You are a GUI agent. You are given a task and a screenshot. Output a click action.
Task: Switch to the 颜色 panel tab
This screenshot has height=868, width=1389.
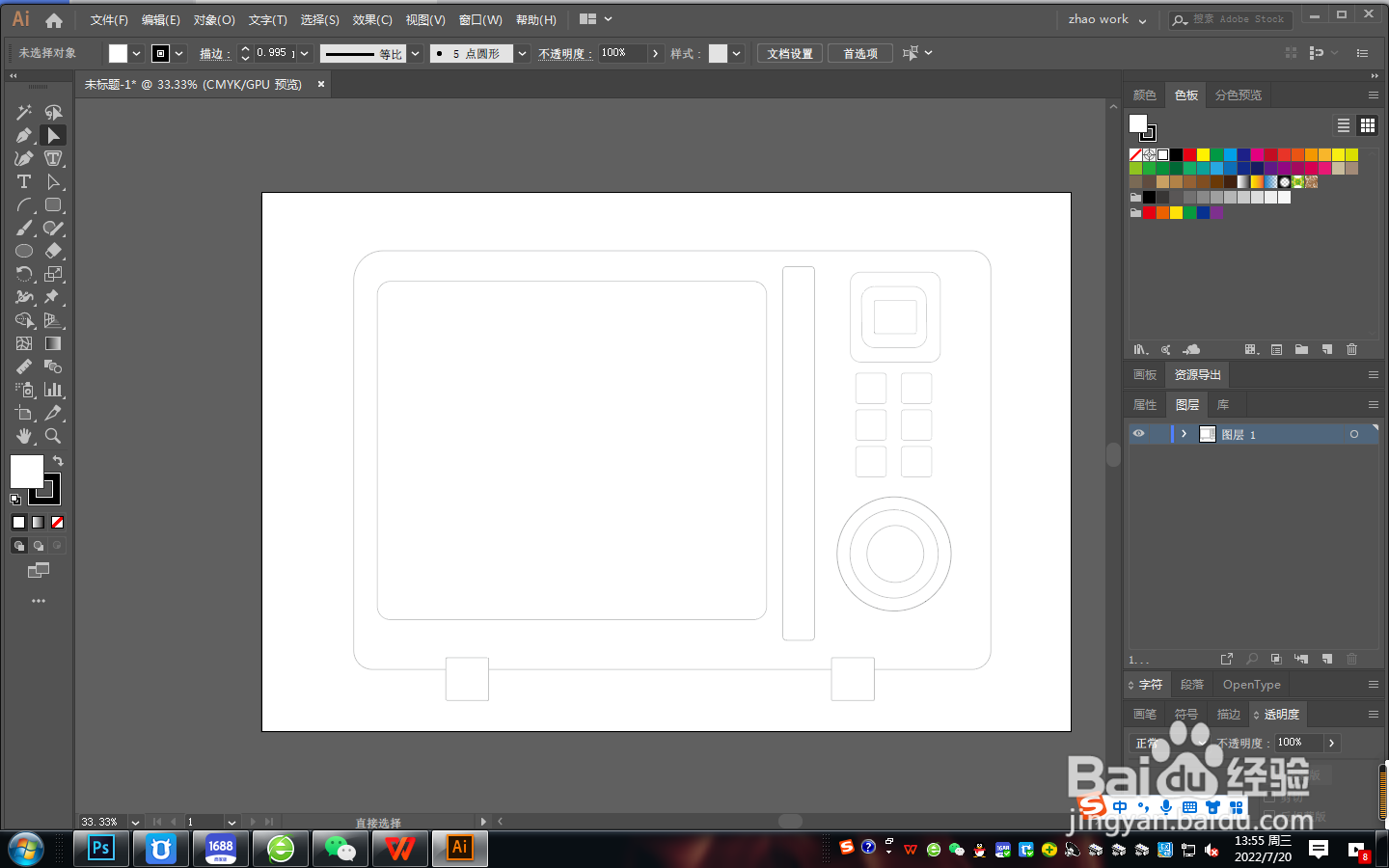point(1145,95)
